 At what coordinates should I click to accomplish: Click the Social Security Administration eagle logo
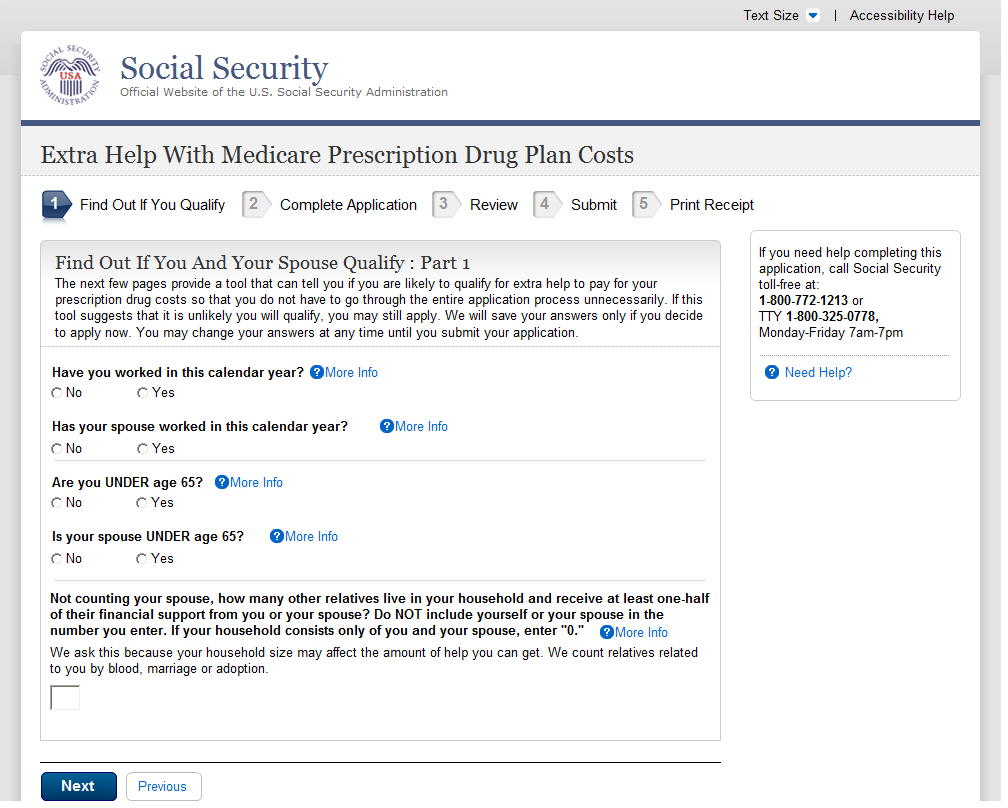[x=70, y=76]
